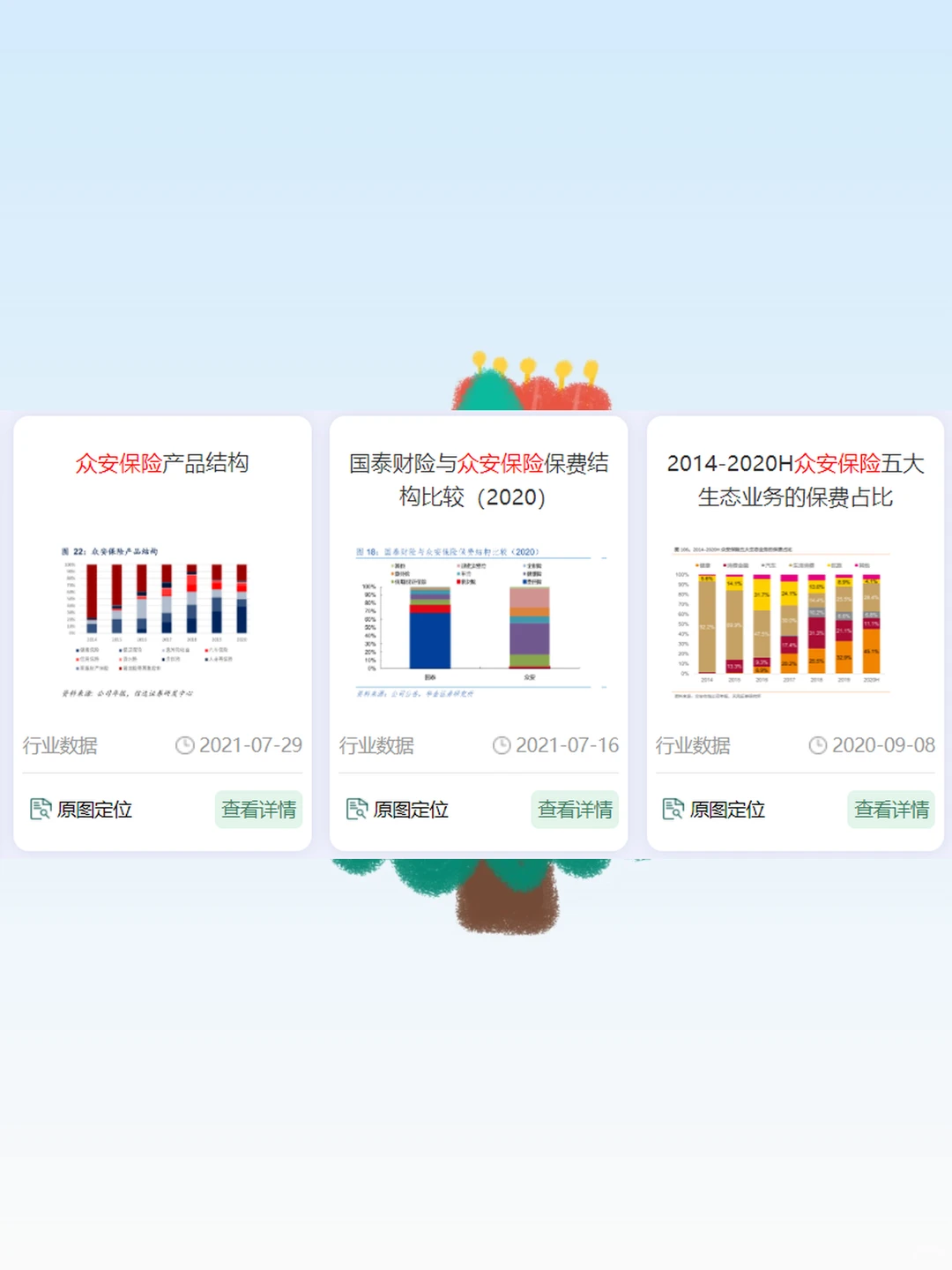Click 行业数据 tag in 2020-09-08 card

point(693,746)
